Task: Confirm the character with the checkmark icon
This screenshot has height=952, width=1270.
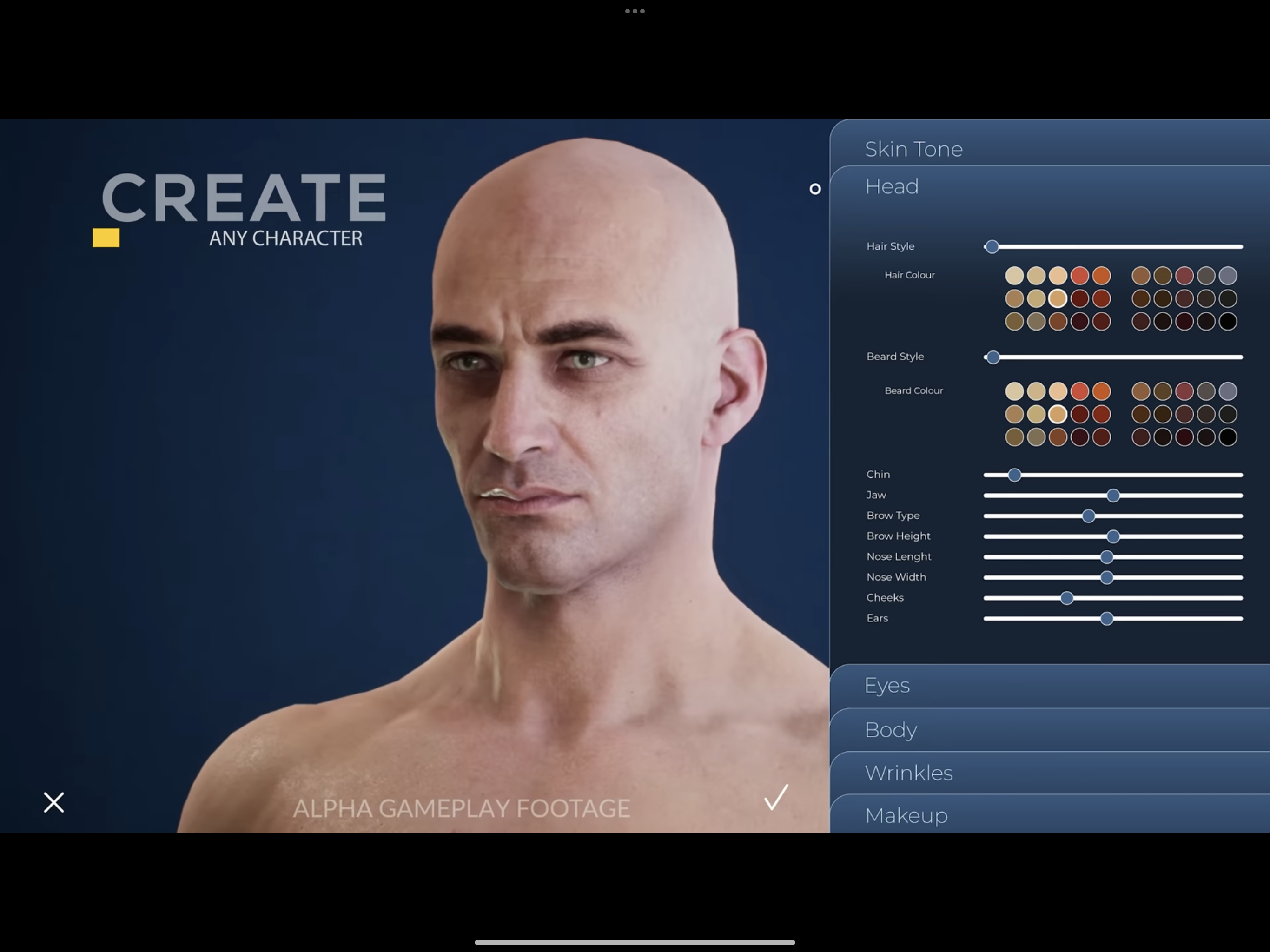Action: click(x=776, y=797)
